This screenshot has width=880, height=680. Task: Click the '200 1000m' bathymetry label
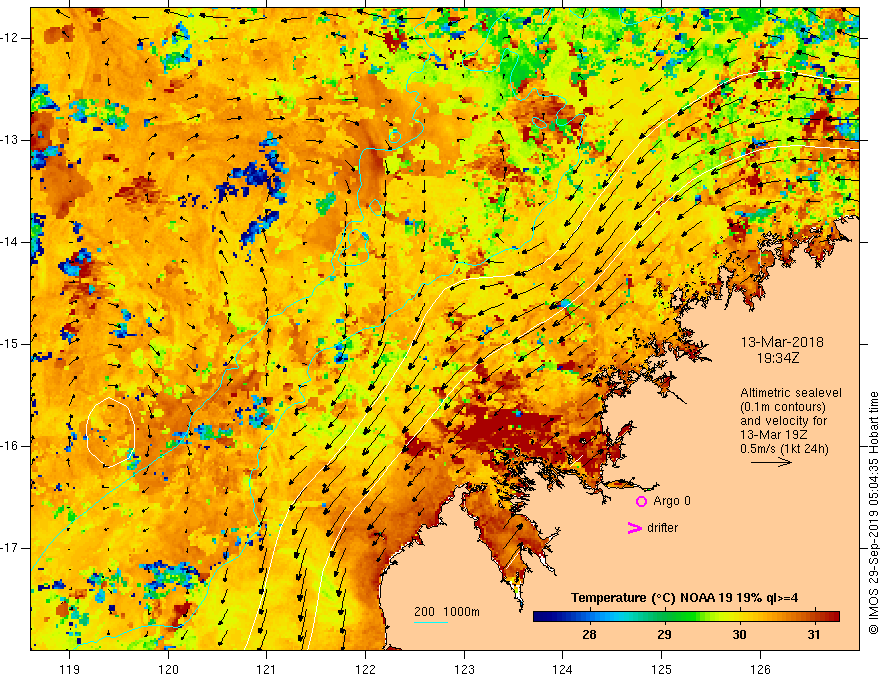tap(447, 612)
